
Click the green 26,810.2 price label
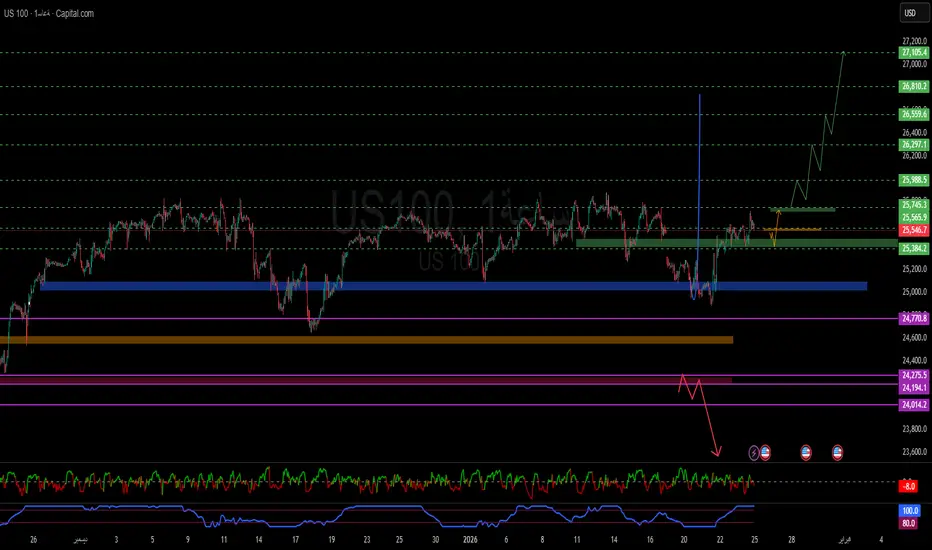914,87
